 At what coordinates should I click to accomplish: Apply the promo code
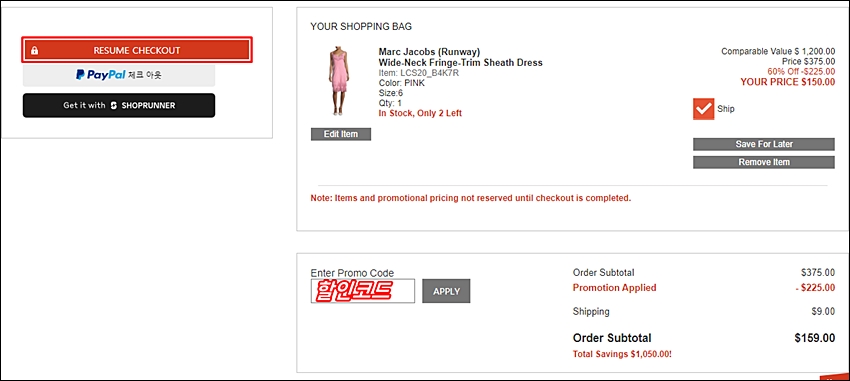click(x=446, y=291)
